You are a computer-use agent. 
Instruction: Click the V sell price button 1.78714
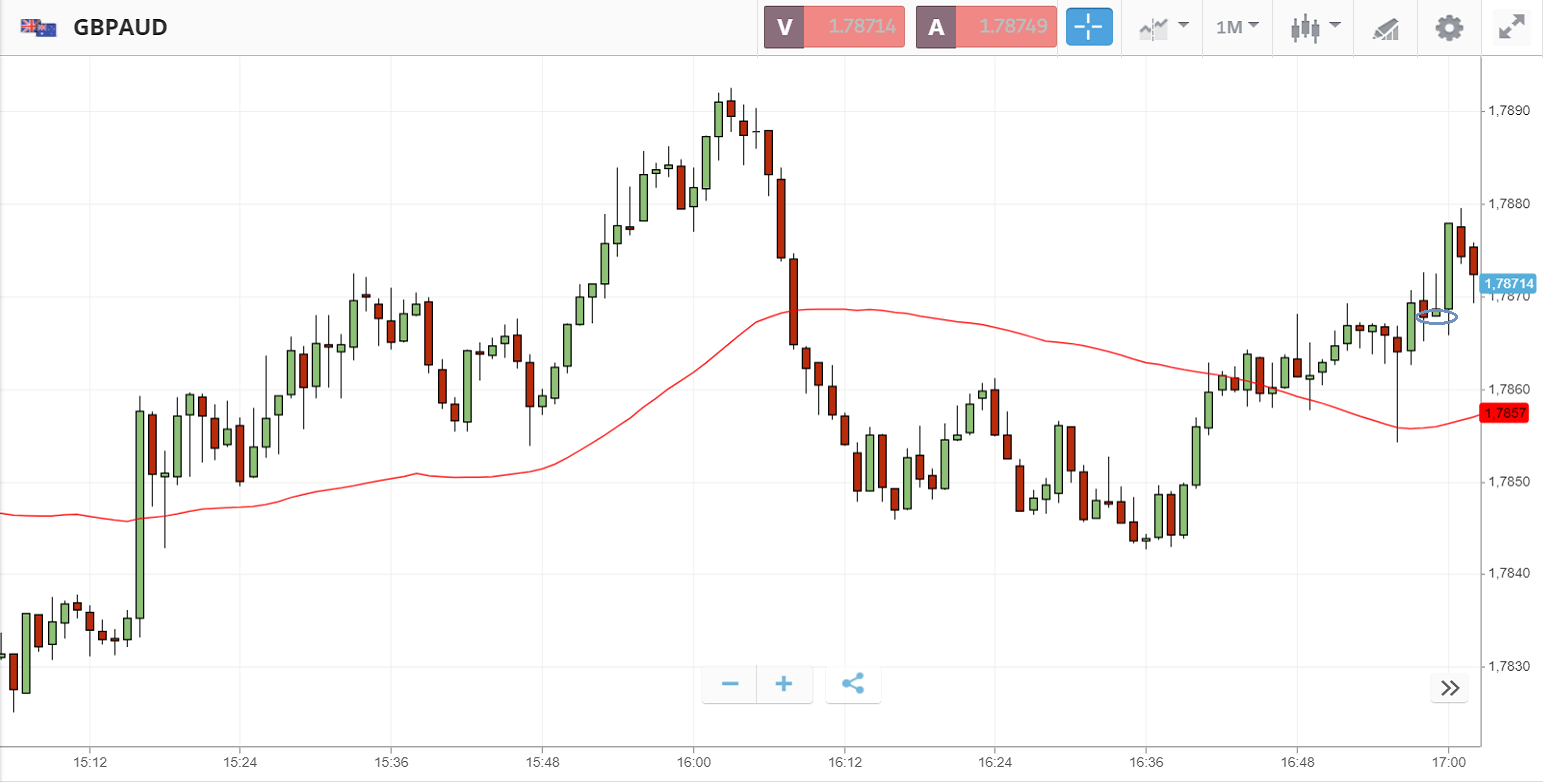(x=835, y=27)
